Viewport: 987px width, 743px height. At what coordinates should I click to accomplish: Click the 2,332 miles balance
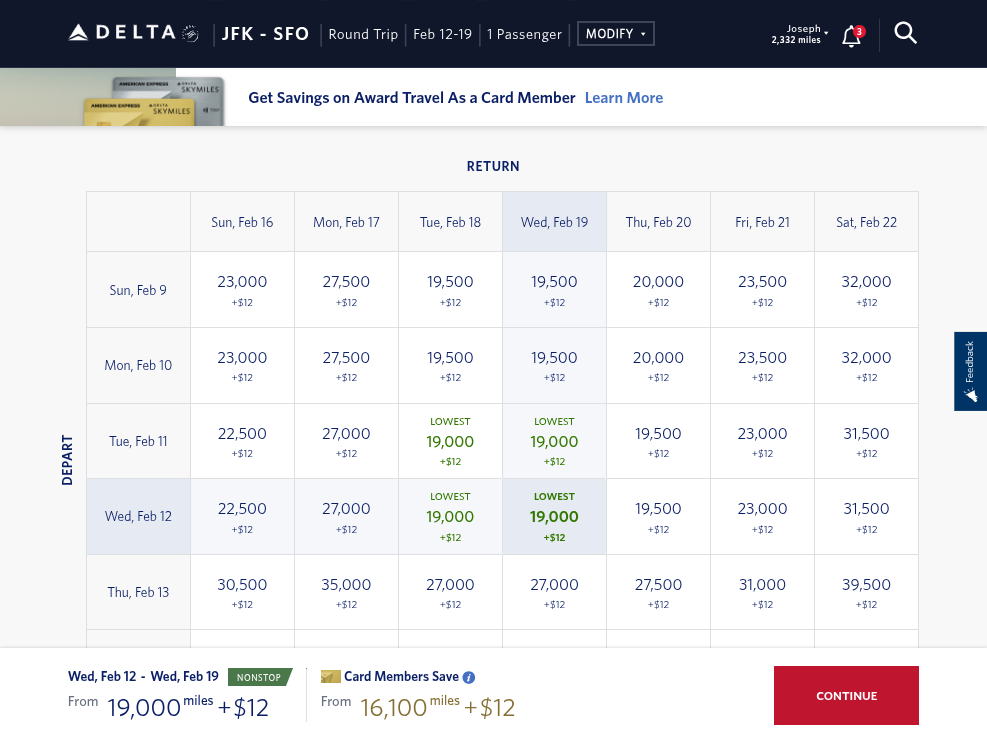tap(796, 40)
